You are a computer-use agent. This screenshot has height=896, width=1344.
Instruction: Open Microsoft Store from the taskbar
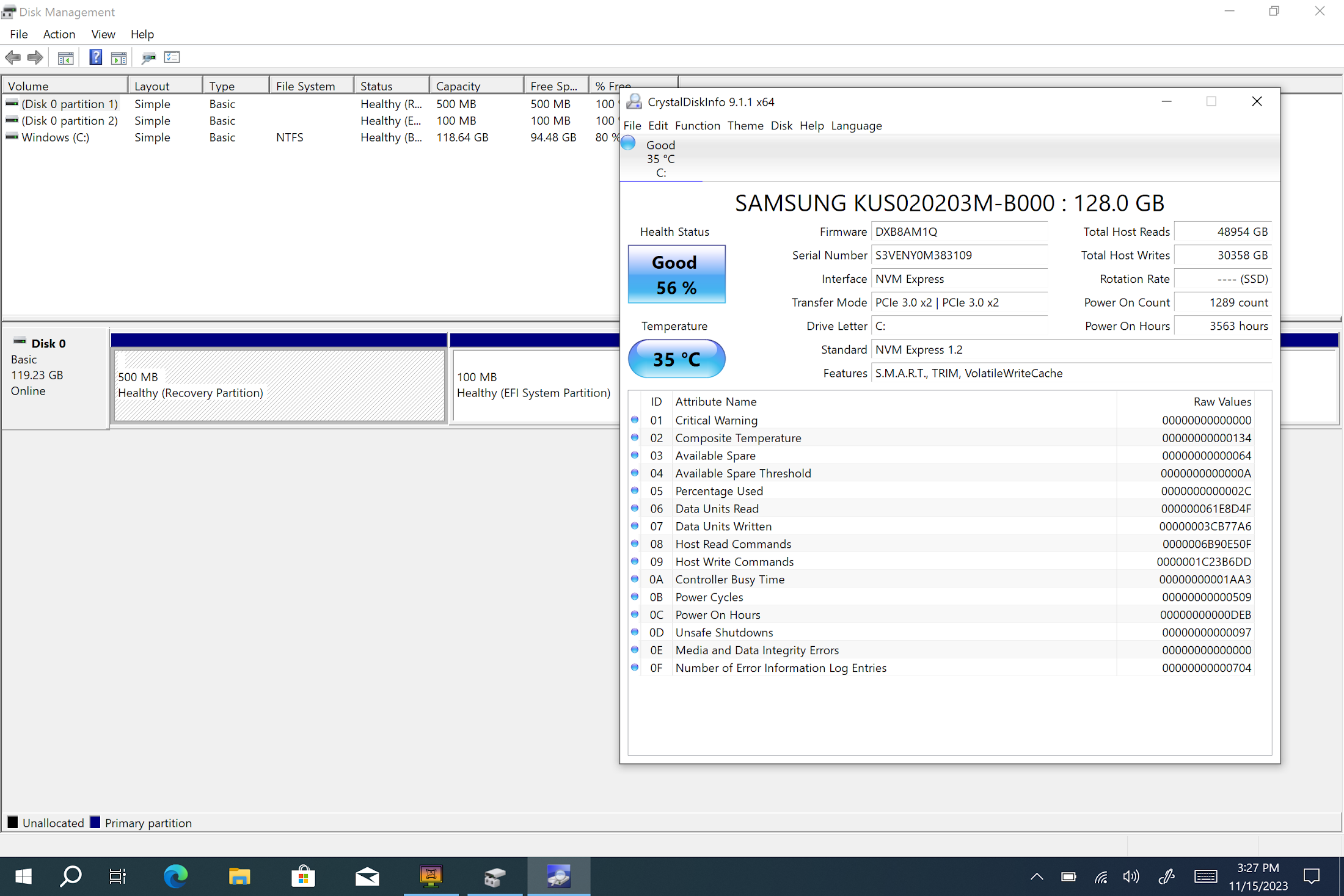[303, 876]
